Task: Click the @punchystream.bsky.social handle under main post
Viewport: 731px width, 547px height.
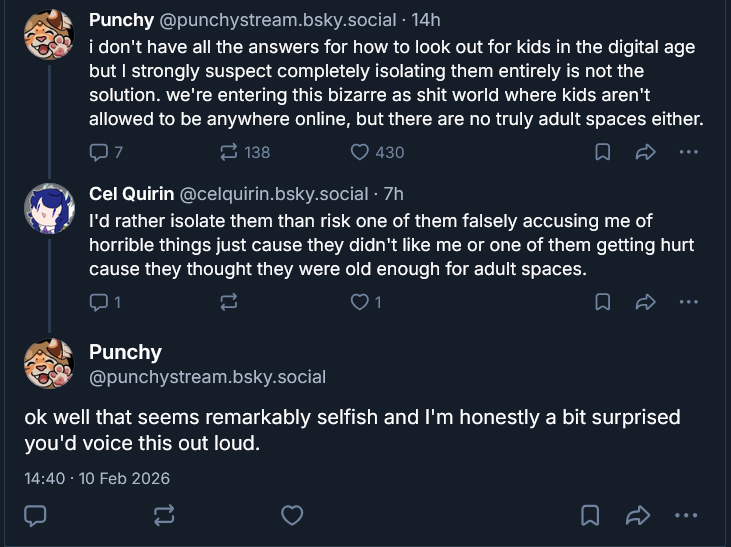Action: tap(208, 377)
